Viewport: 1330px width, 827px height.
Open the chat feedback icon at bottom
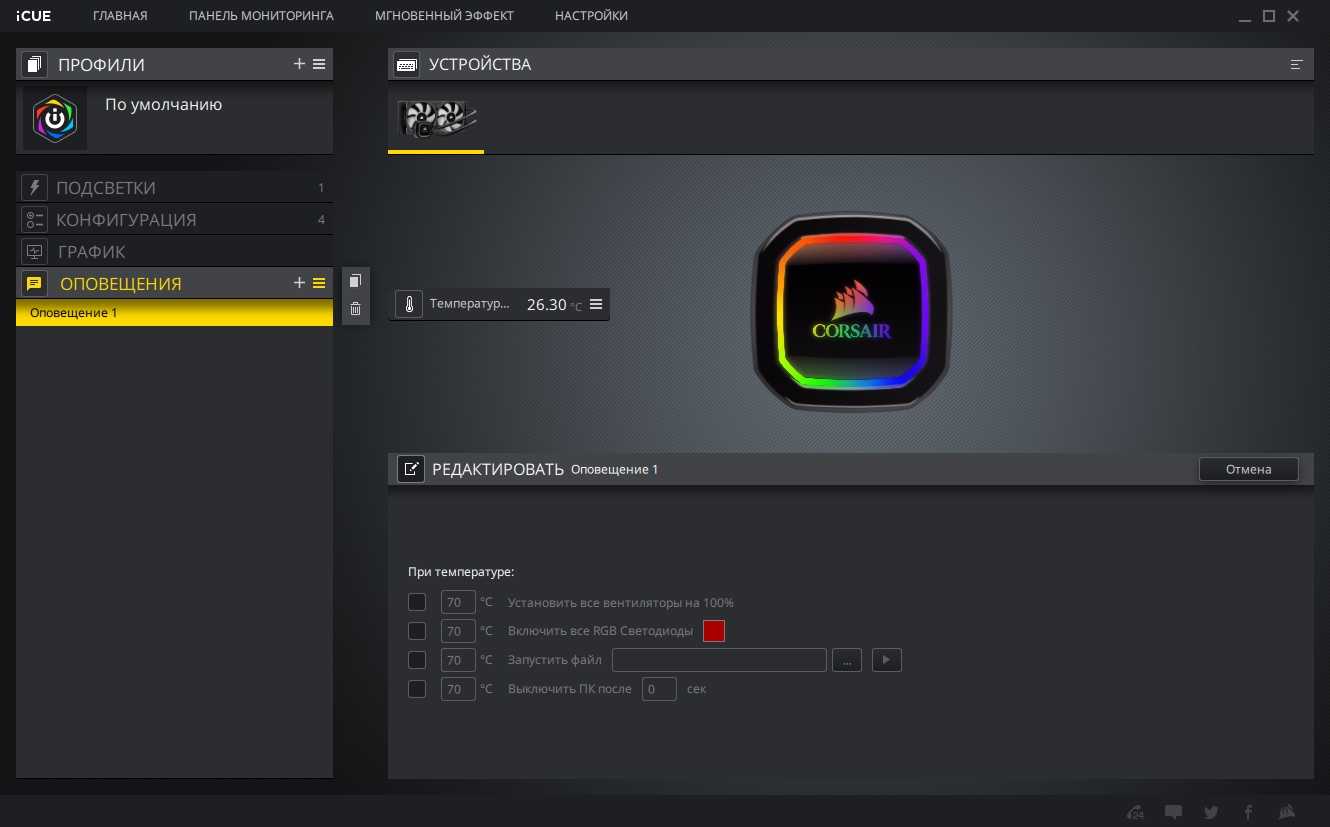(x=1174, y=812)
